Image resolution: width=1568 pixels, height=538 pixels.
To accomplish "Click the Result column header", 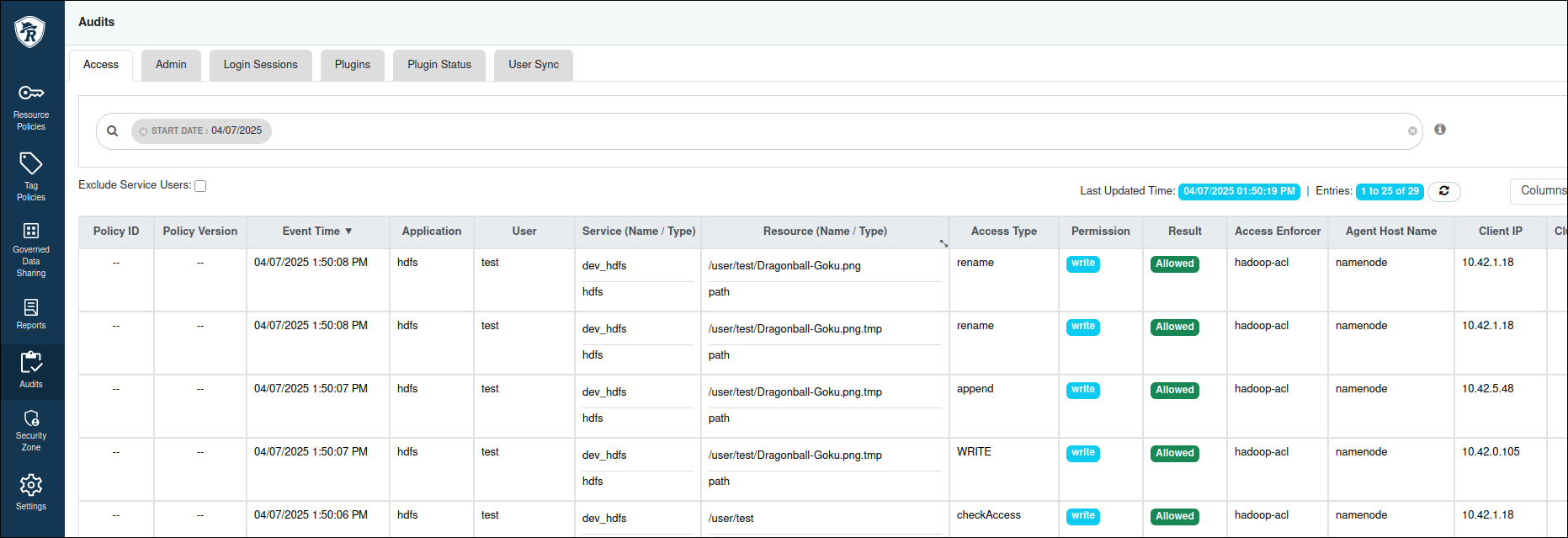I will click(1185, 232).
